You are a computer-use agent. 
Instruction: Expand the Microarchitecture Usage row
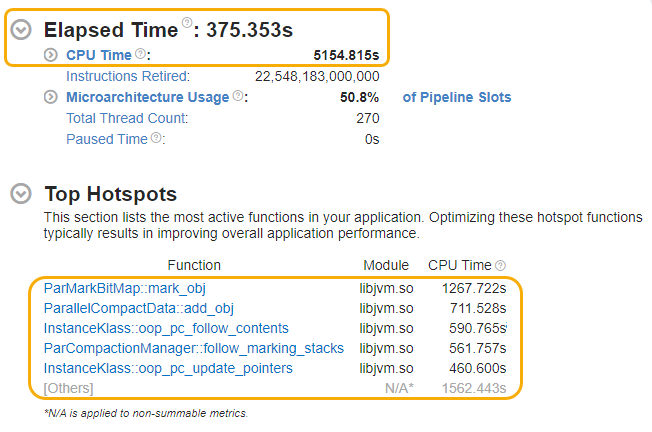pyautogui.click(x=50, y=97)
